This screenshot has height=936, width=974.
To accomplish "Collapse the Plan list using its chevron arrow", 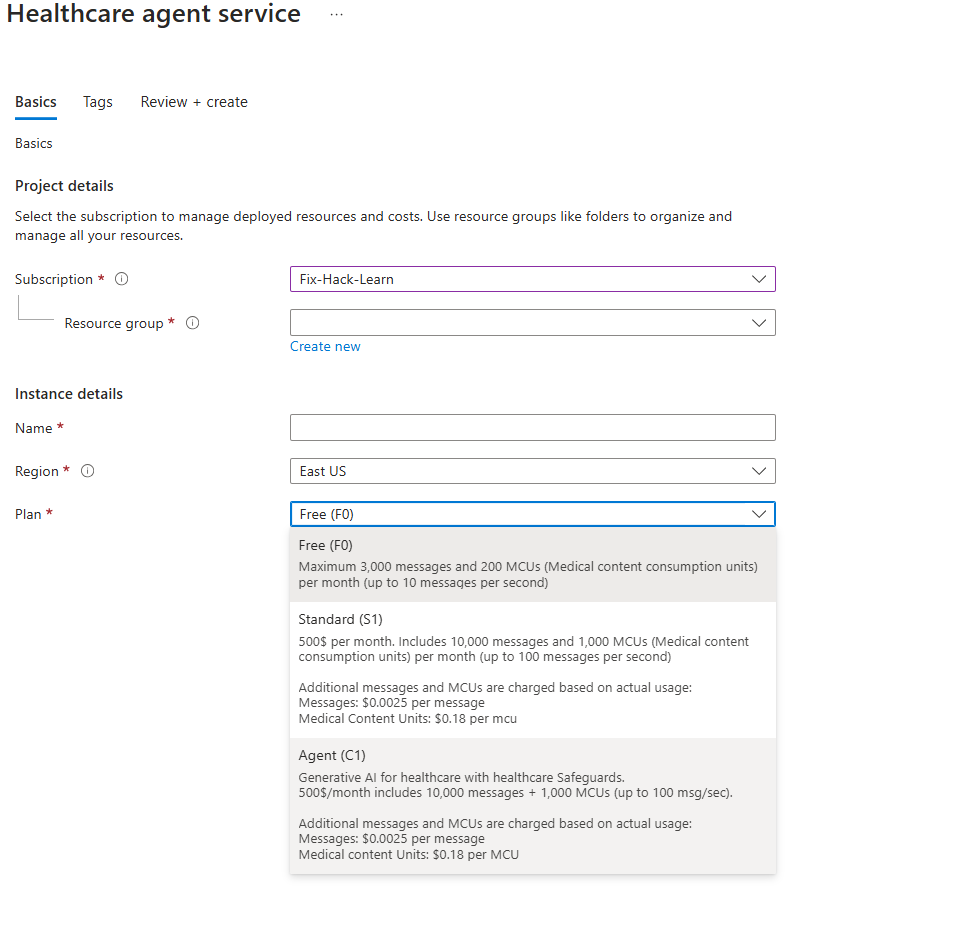I will 759,514.
